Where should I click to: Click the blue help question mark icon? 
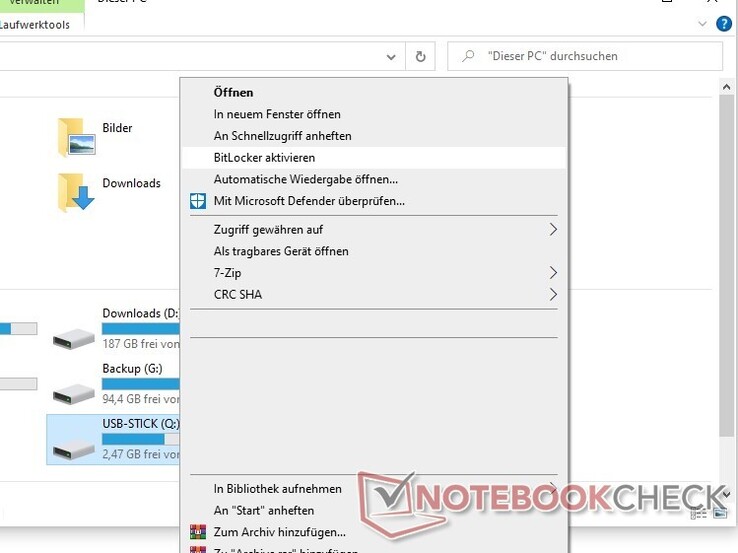click(724, 24)
